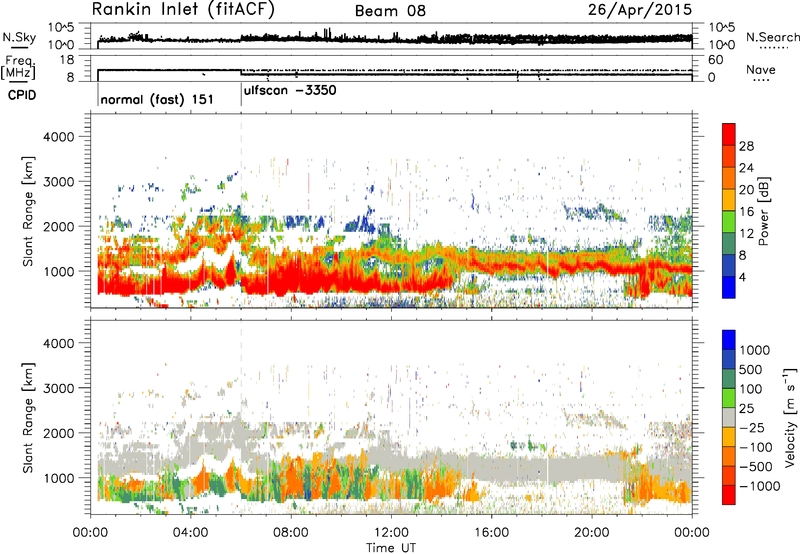Click the '4' tick on power colorbar
Viewport: 800px width, 554px height.
[x=742, y=277]
